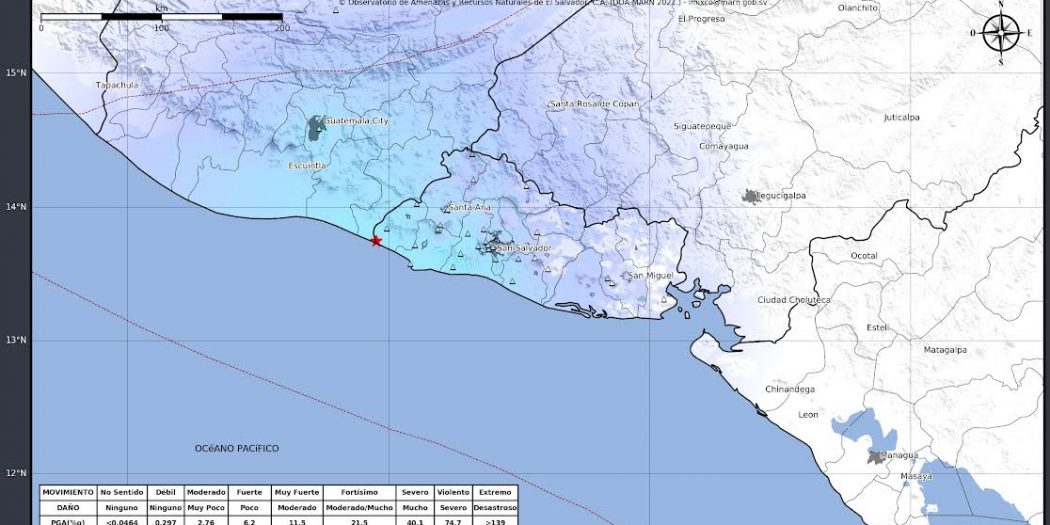1050x525 pixels.
Task: Click the volcano triangle near Santa Ana
Action: pos(447,210)
